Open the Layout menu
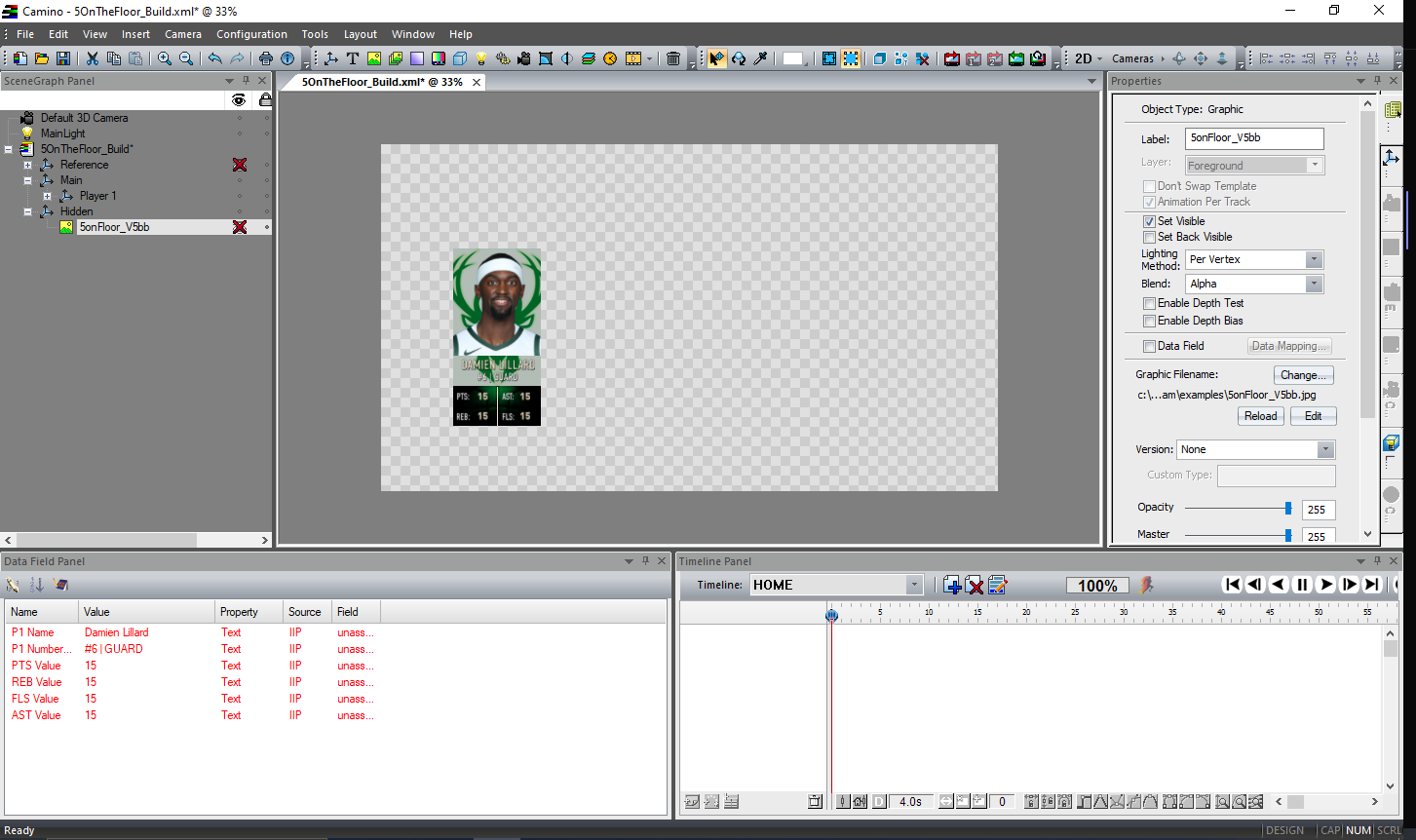Image resolution: width=1416 pixels, height=840 pixels. [x=360, y=34]
